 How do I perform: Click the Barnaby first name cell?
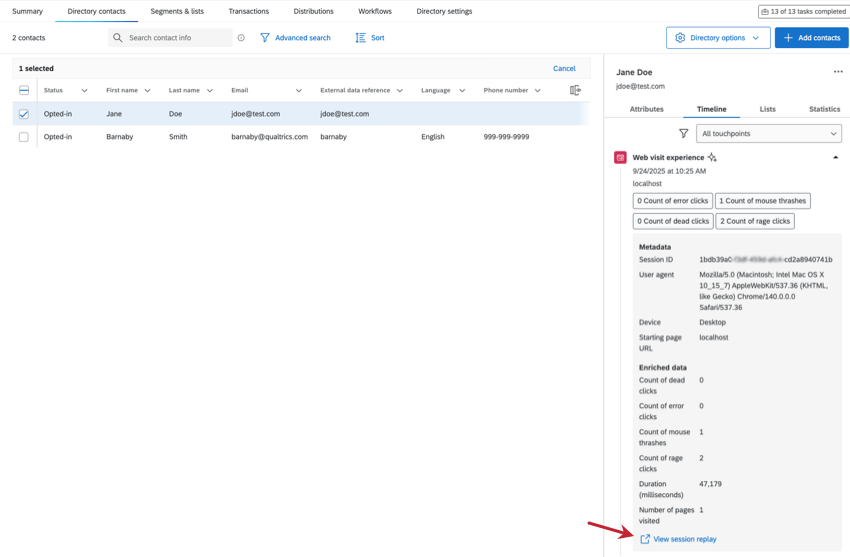[x=120, y=137]
